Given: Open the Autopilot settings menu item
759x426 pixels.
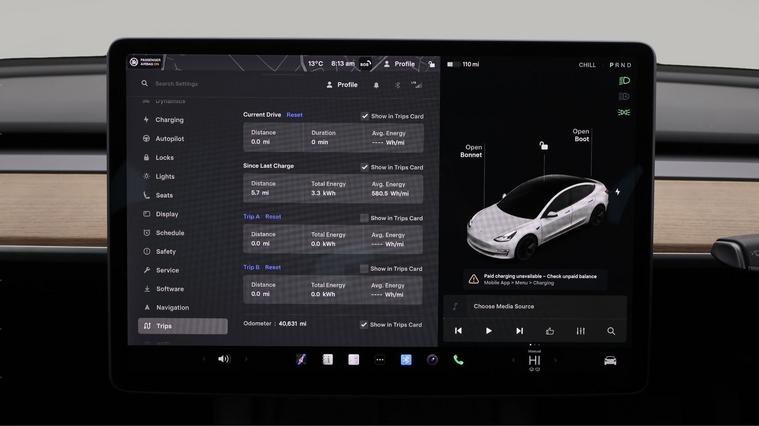Looking at the screenshot, I should [169, 139].
